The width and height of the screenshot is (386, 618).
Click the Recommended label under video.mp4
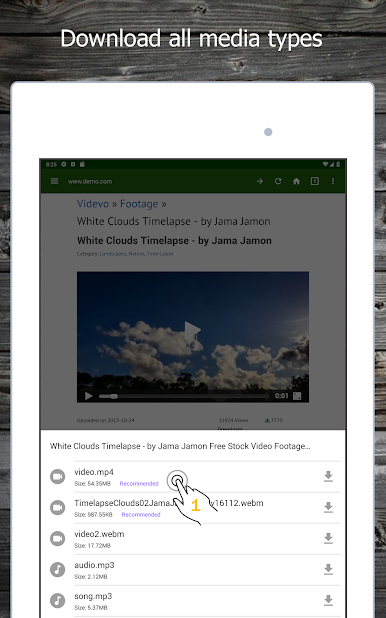click(x=139, y=484)
